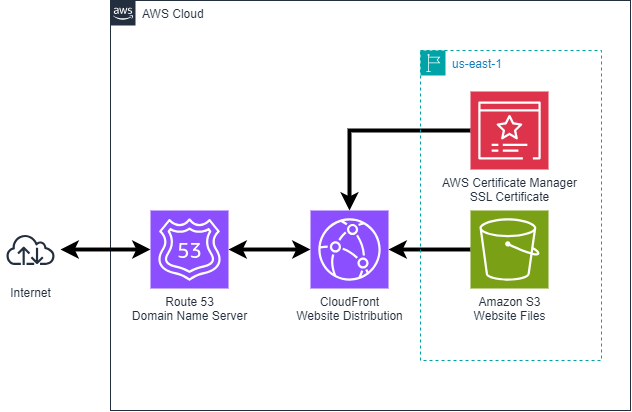Image resolution: width=632 pixels, height=412 pixels.
Task: Select the arrow from S3 to CloudFront
Action: coord(430,250)
